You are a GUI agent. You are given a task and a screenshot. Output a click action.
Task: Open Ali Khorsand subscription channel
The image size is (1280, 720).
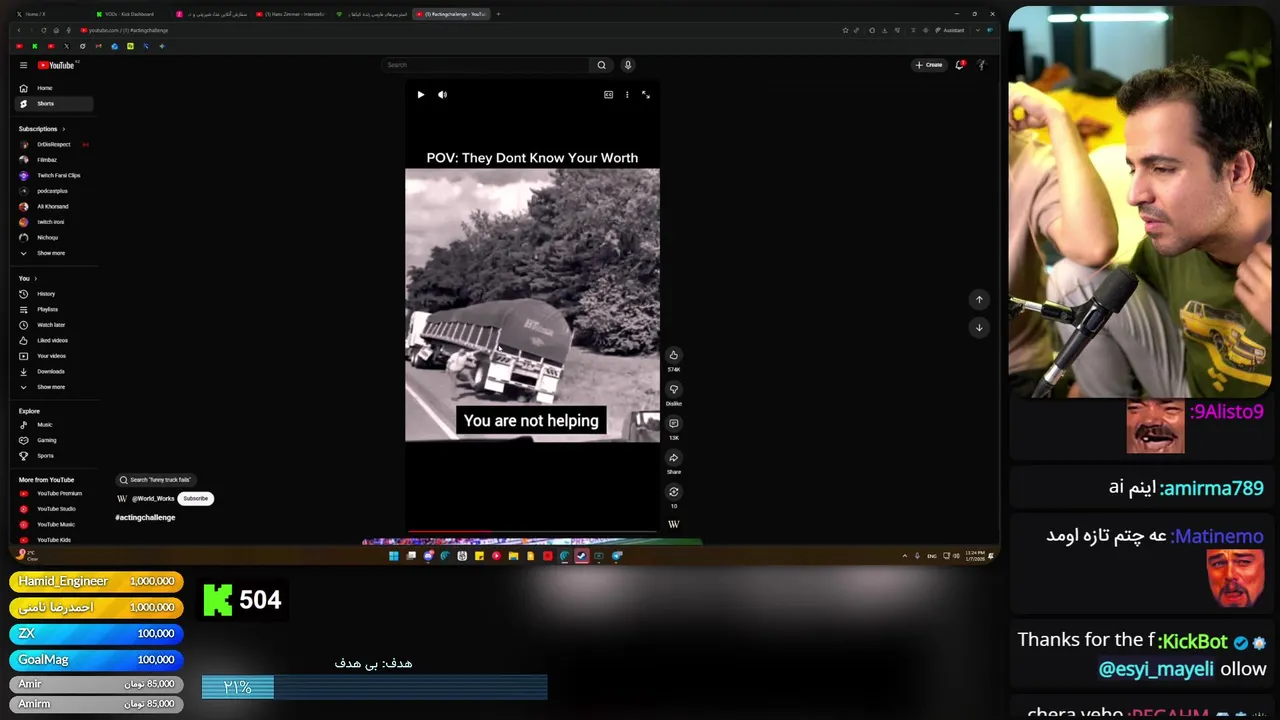(x=55, y=206)
